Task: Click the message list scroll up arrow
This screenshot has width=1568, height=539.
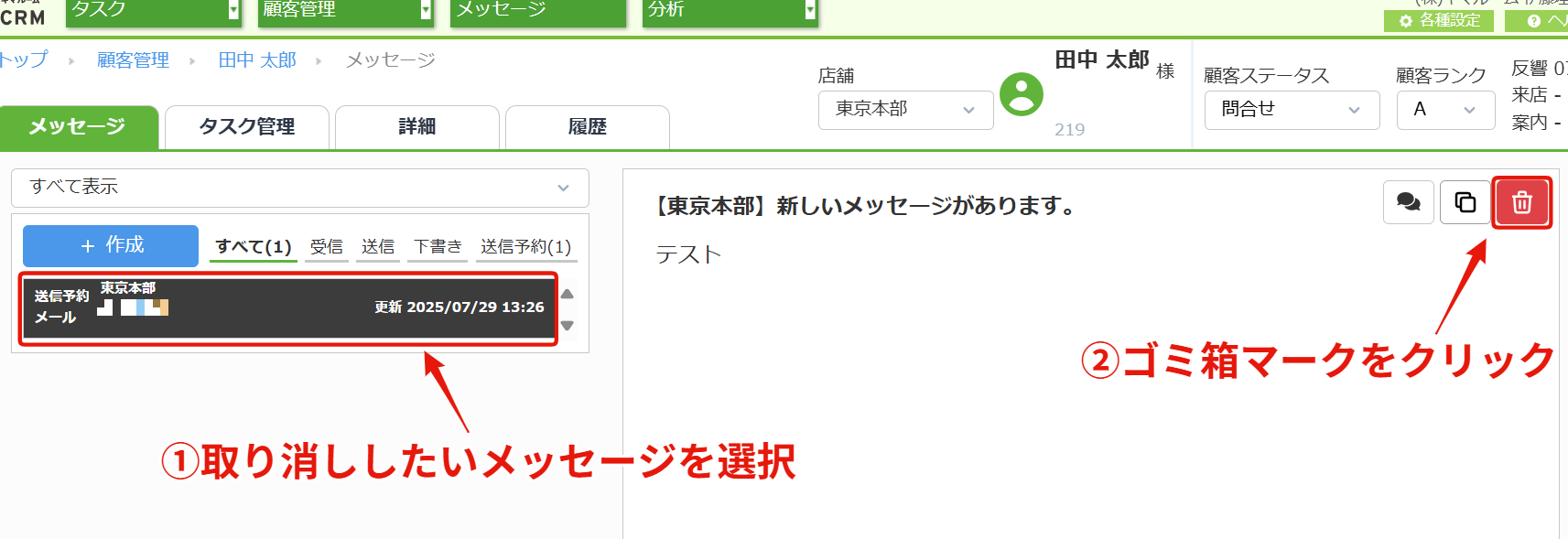Action: point(568,294)
